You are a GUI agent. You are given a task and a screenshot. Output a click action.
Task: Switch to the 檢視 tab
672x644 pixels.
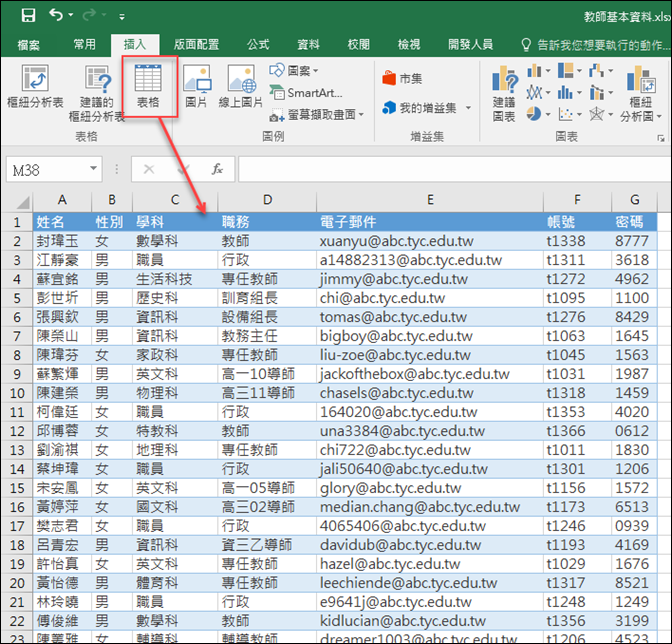[x=409, y=44]
